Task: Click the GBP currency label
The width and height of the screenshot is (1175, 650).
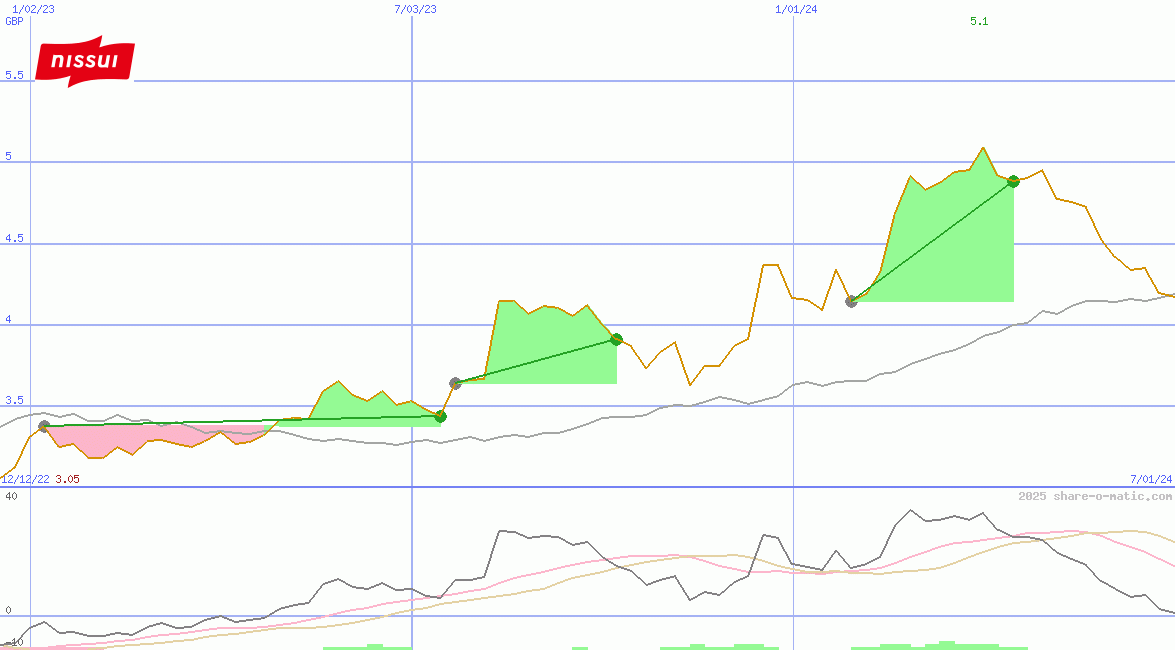Action: (x=14, y=21)
